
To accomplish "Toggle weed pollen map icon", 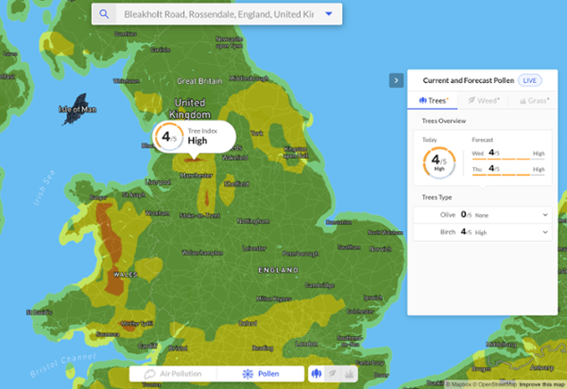I will click(332, 374).
